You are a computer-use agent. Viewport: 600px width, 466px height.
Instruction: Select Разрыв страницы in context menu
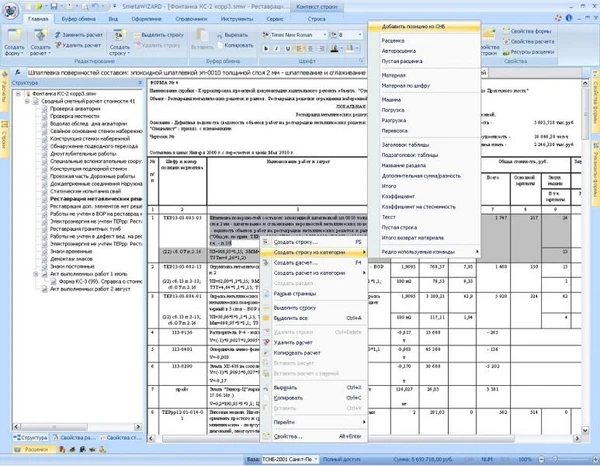tap(314, 293)
